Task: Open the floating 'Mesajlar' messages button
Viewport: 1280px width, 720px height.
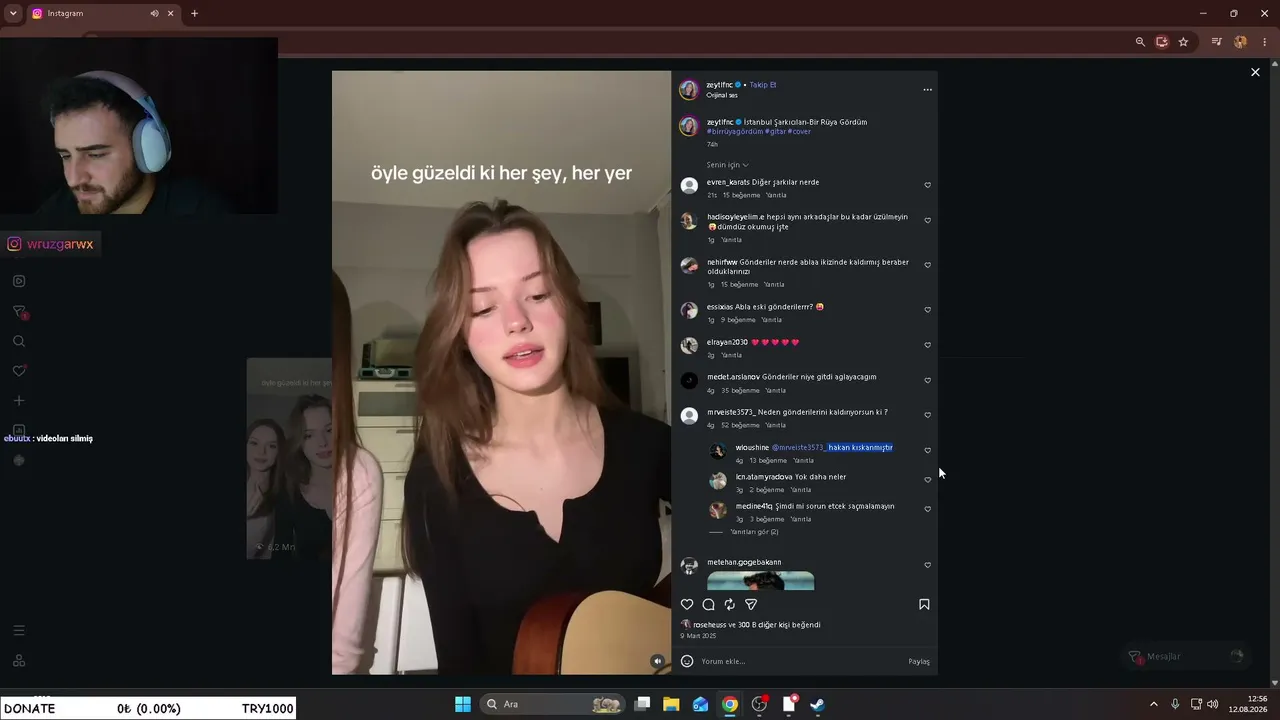Action: 1185,656
